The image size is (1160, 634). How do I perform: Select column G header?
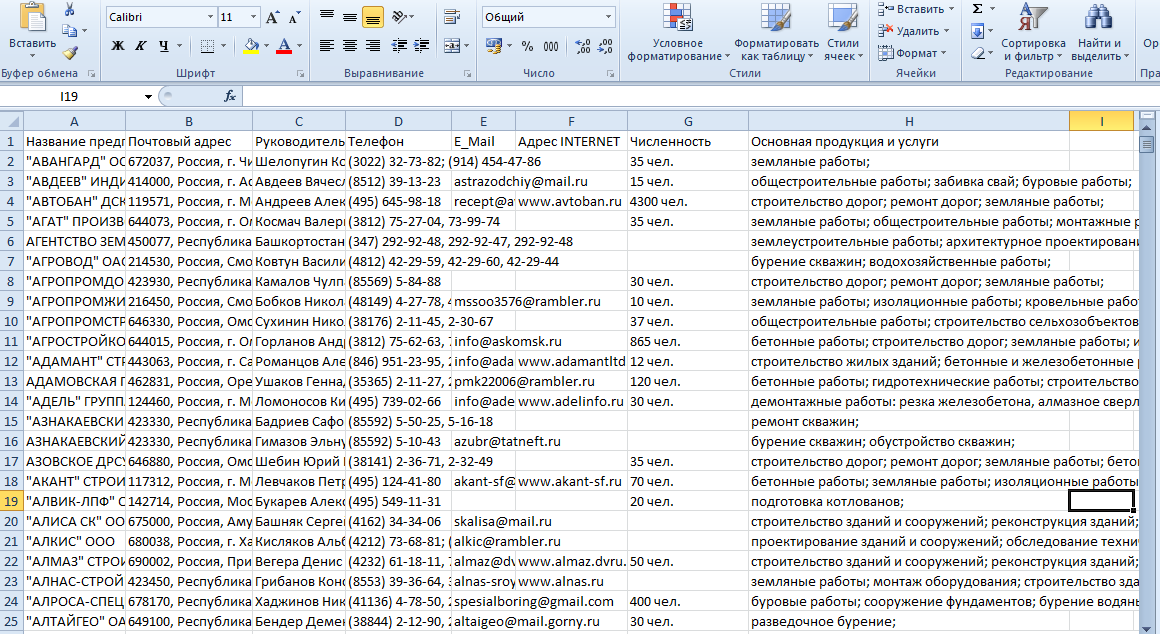(x=687, y=121)
